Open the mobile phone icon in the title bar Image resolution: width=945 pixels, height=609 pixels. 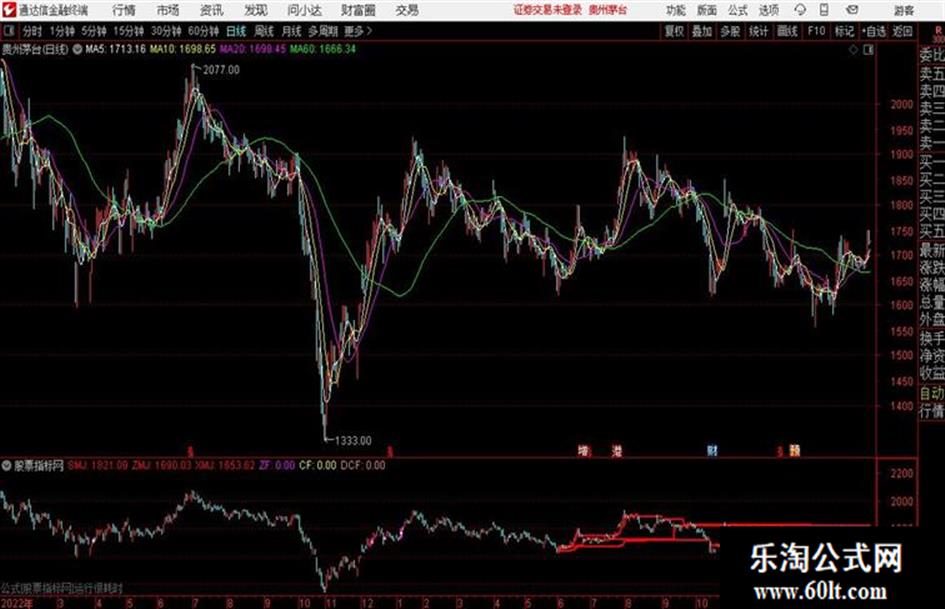pos(824,10)
